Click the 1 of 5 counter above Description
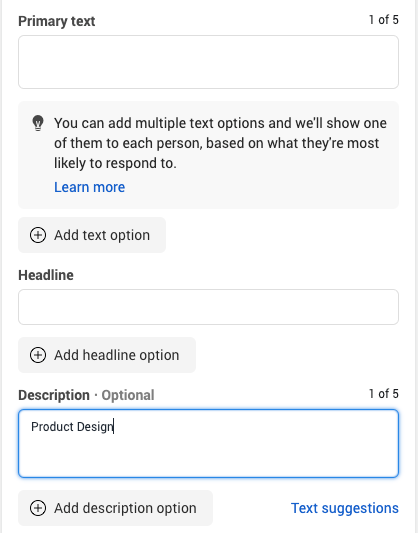The width and height of the screenshot is (418, 533). [x=384, y=394]
